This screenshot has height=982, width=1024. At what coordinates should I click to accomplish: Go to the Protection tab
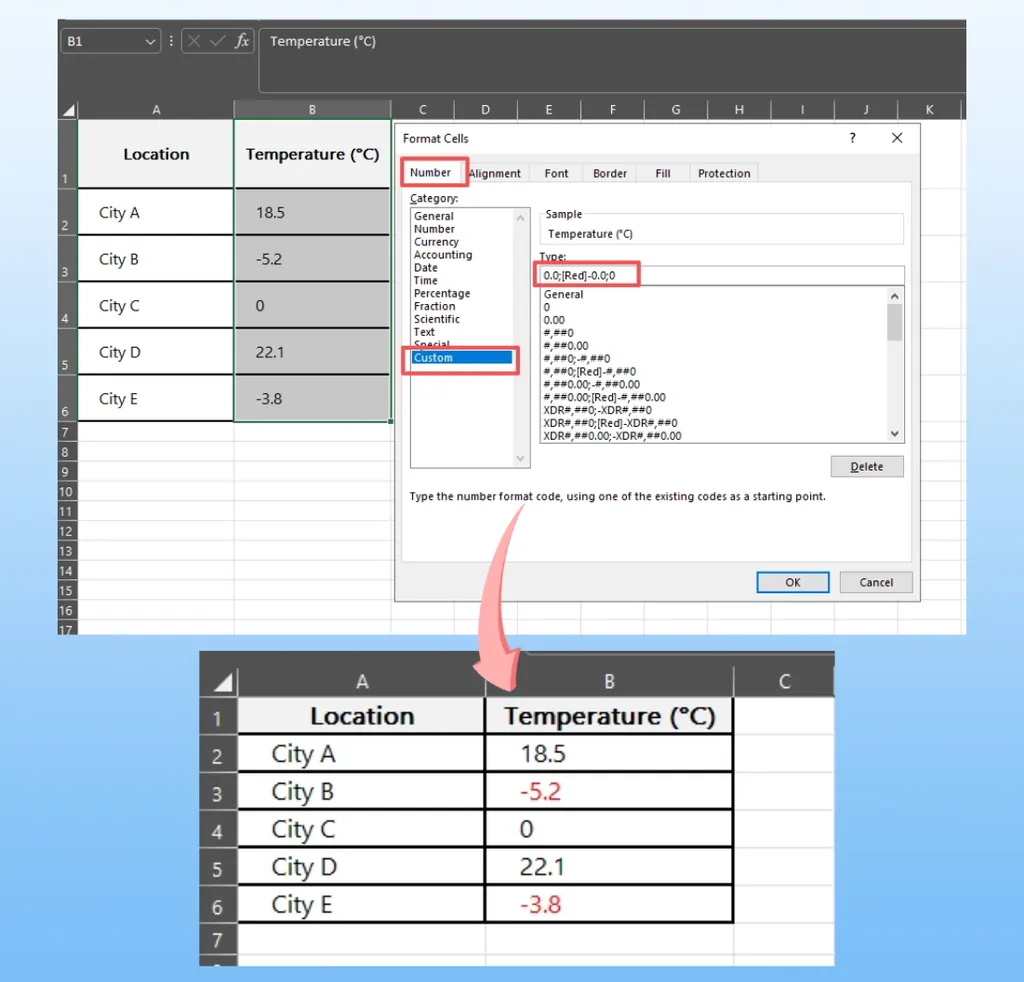(724, 173)
